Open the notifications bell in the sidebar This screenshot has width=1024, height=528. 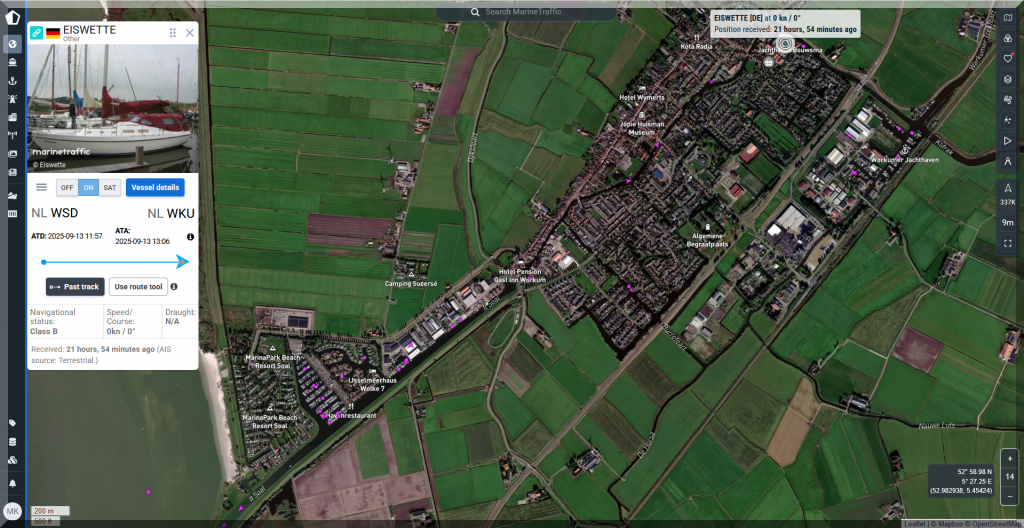[x=12, y=482]
